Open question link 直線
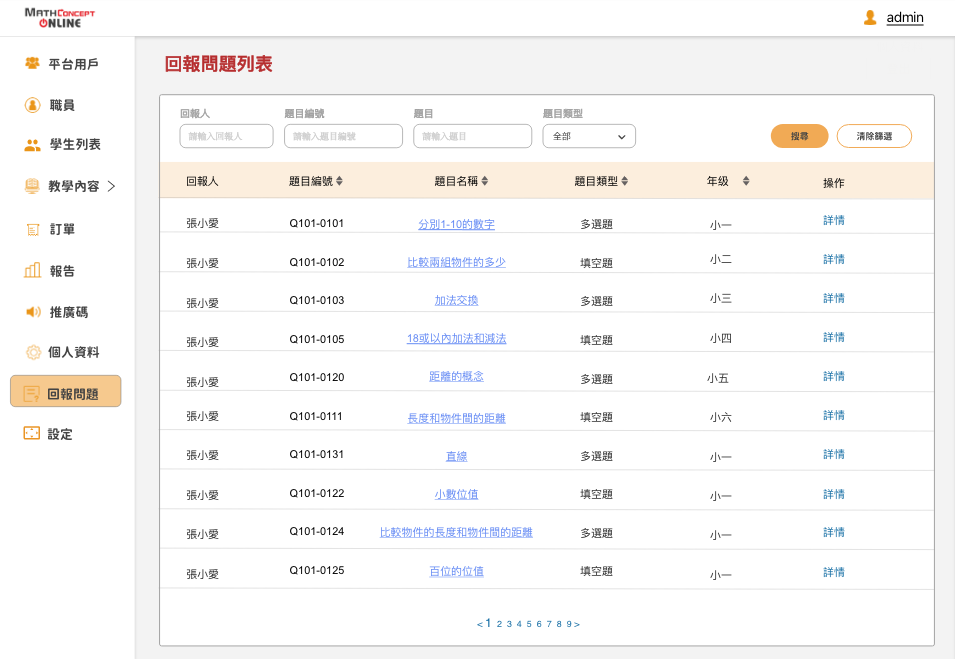This screenshot has height=659, width=955. (456, 456)
